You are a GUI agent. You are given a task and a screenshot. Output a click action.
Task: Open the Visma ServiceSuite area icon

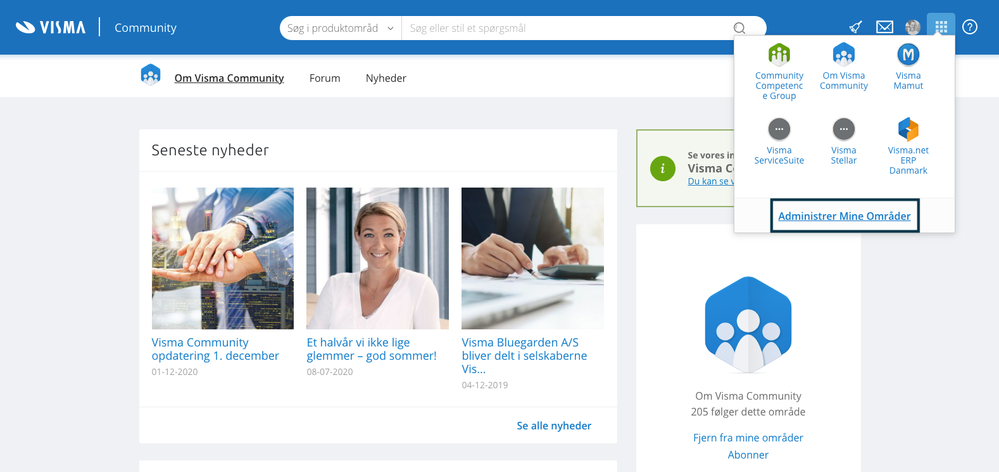(779, 129)
